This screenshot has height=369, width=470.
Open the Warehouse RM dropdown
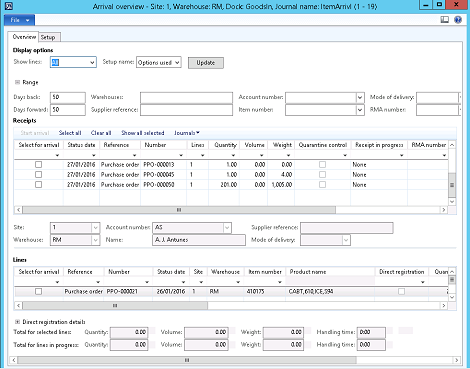point(95,240)
